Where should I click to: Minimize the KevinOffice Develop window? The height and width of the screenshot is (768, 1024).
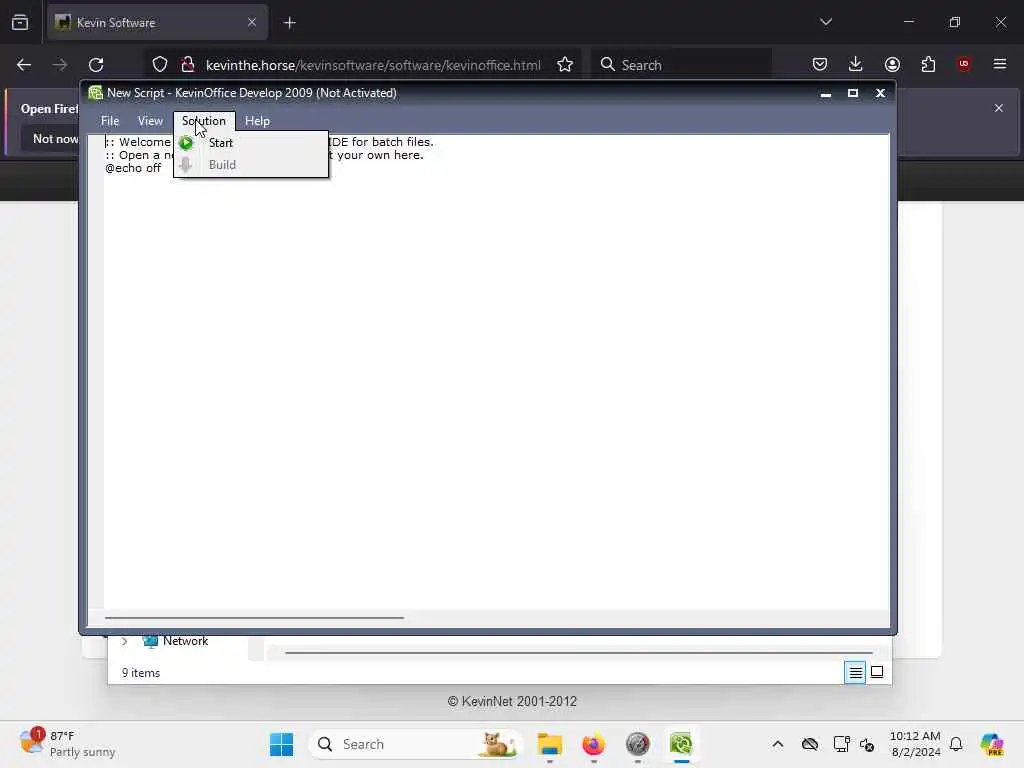click(x=825, y=93)
